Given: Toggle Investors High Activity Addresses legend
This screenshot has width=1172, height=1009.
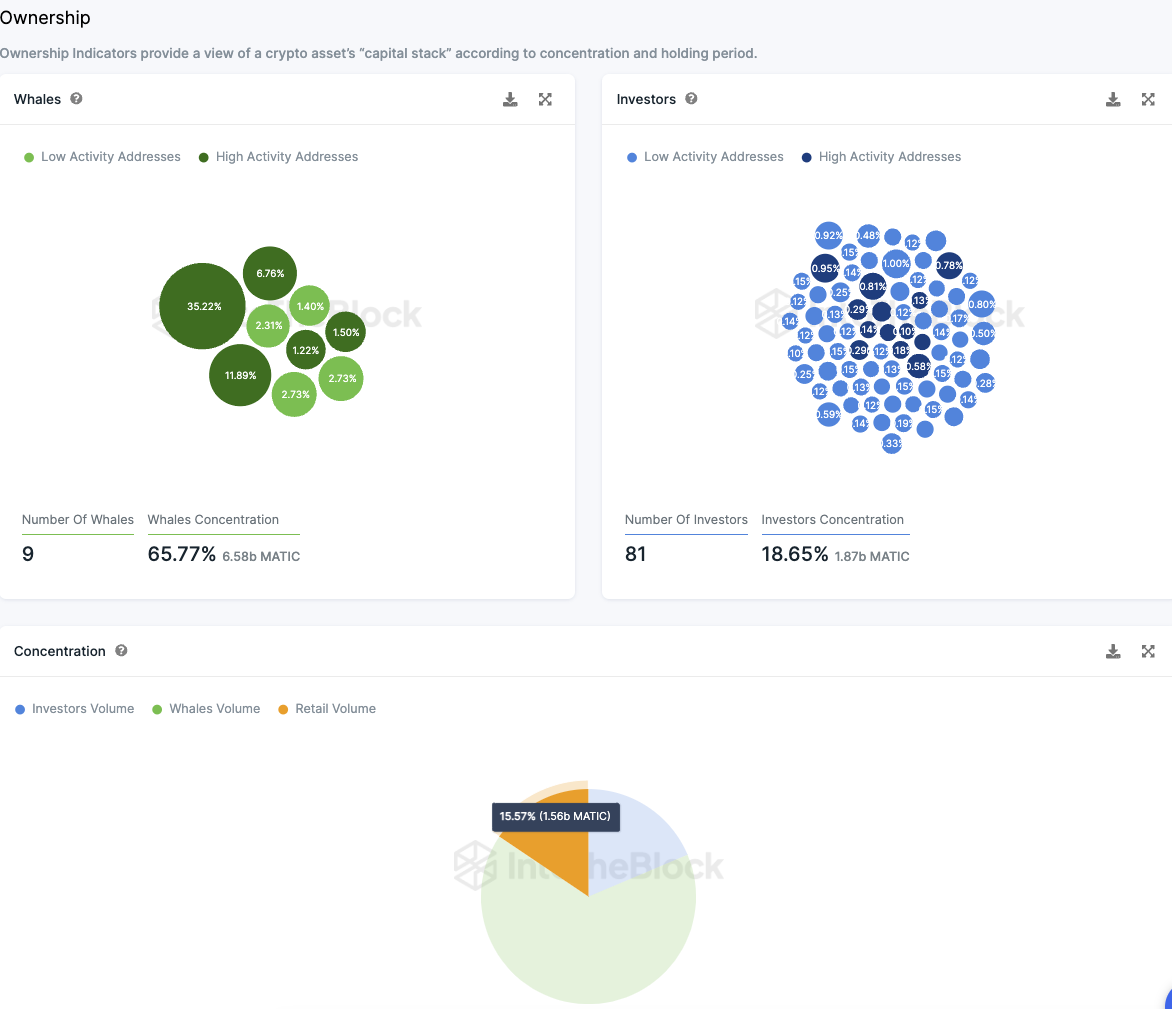Looking at the screenshot, I should (881, 157).
